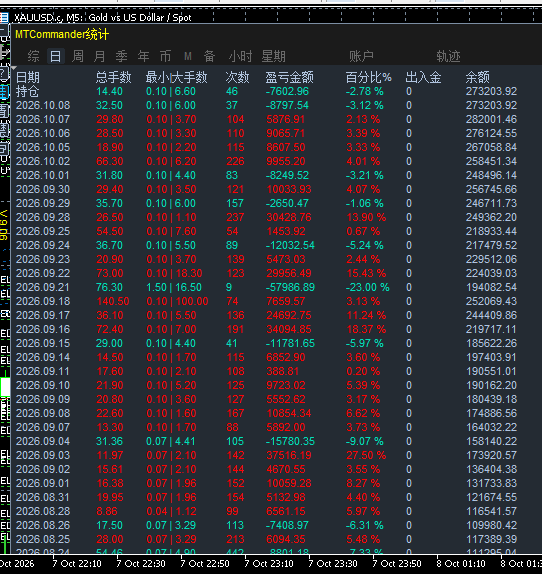Click the 余额 column header
This screenshot has height=574, width=542.
(x=478, y=77)
